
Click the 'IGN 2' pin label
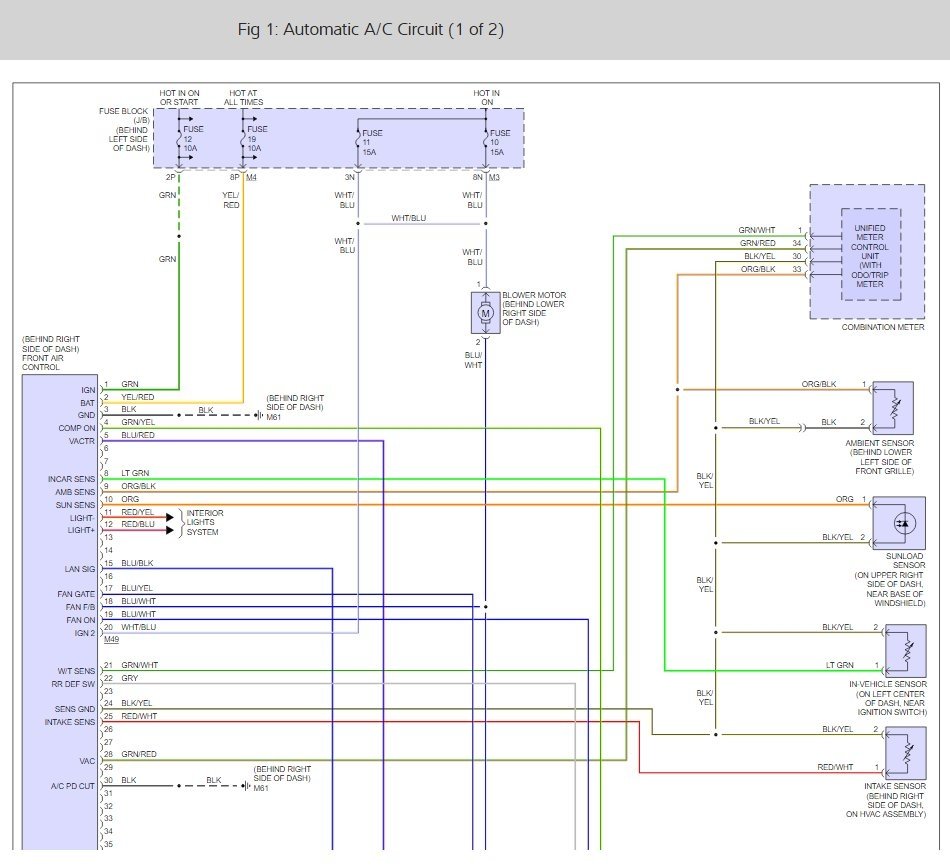(x=85, y=634)
